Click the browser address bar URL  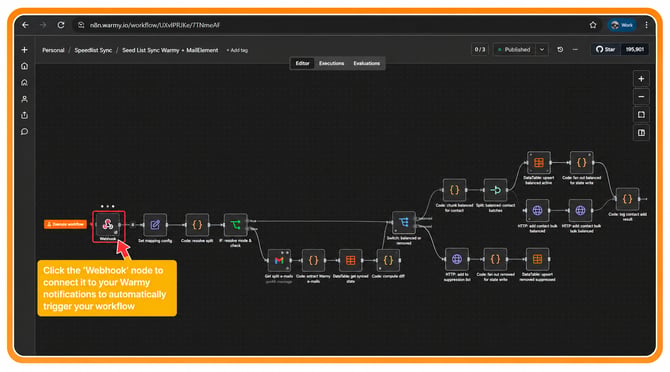click(155, 25)
